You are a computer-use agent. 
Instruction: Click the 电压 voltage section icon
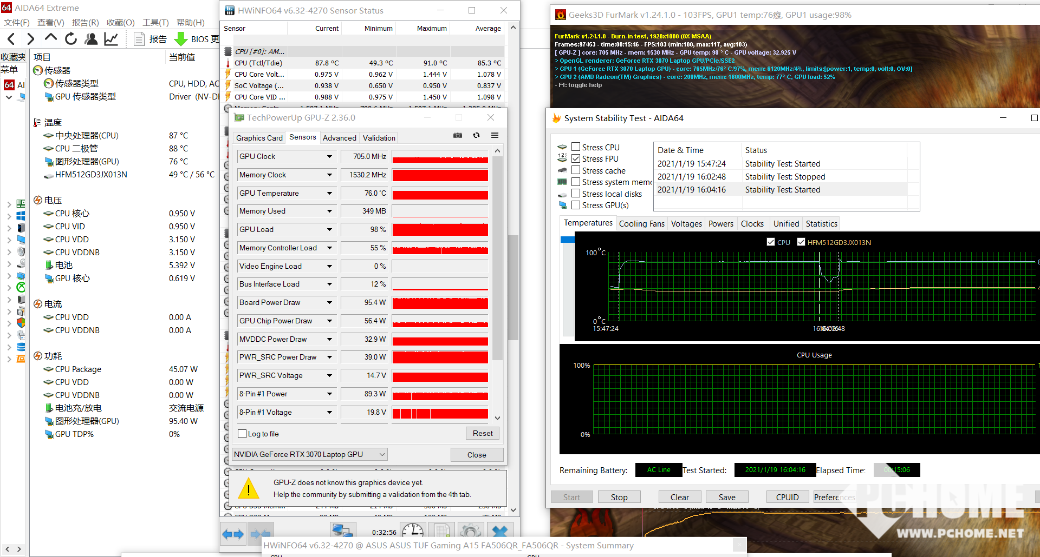(38, 200)
